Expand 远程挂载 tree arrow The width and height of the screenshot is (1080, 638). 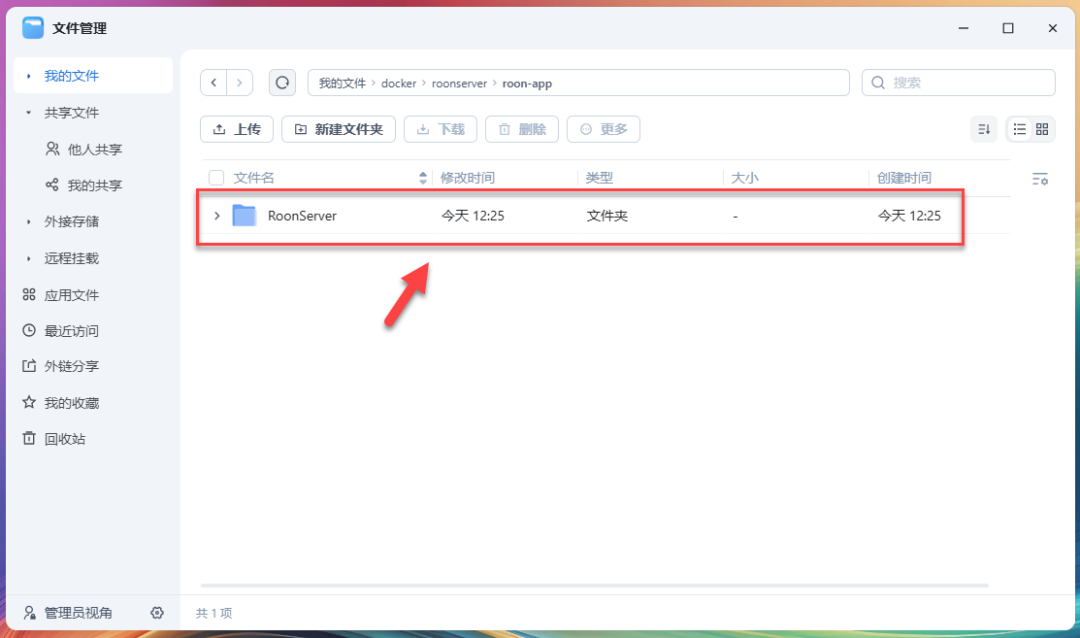[x=28, y=258]
